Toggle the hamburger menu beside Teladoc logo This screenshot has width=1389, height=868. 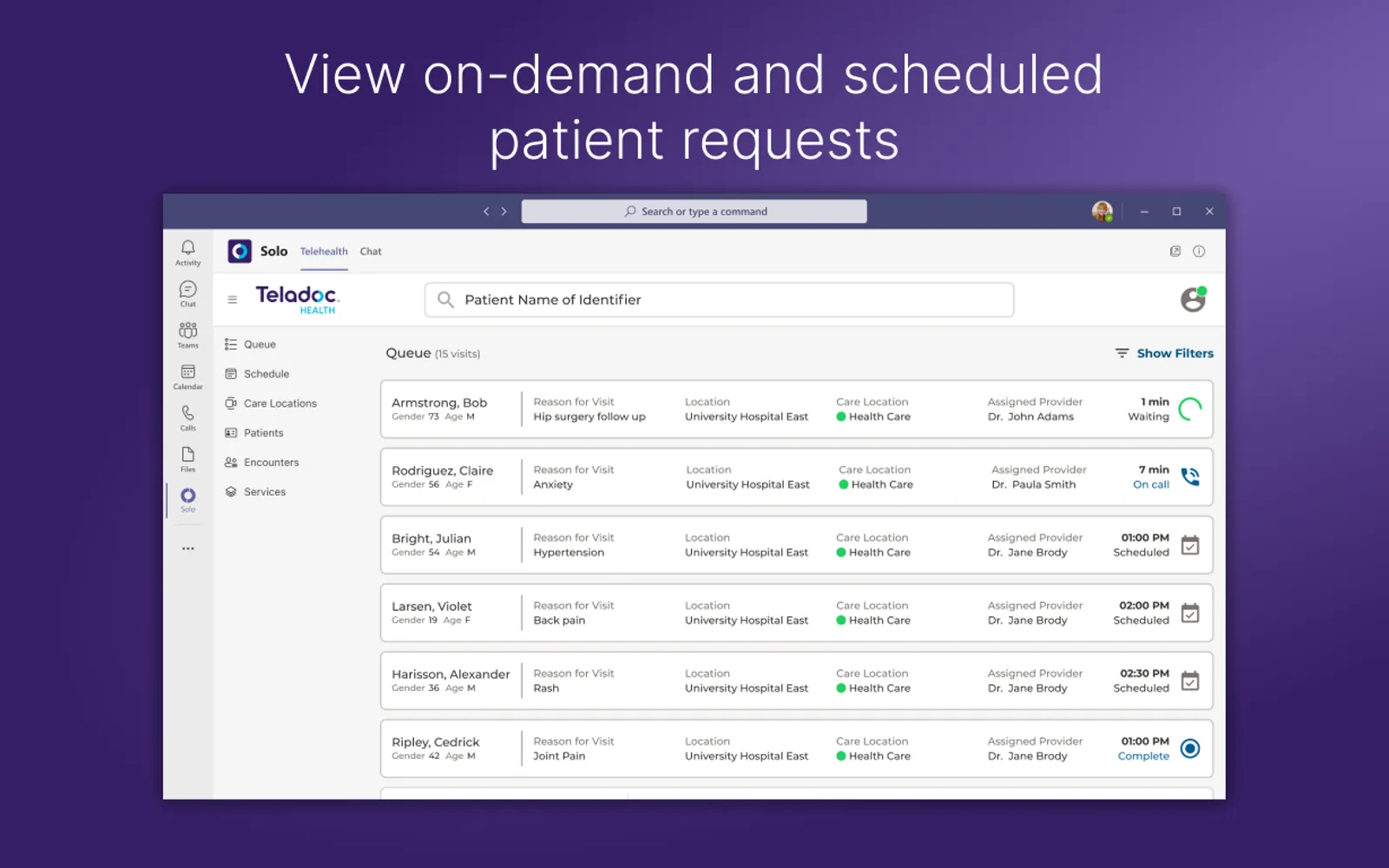(x=232, y=299)
